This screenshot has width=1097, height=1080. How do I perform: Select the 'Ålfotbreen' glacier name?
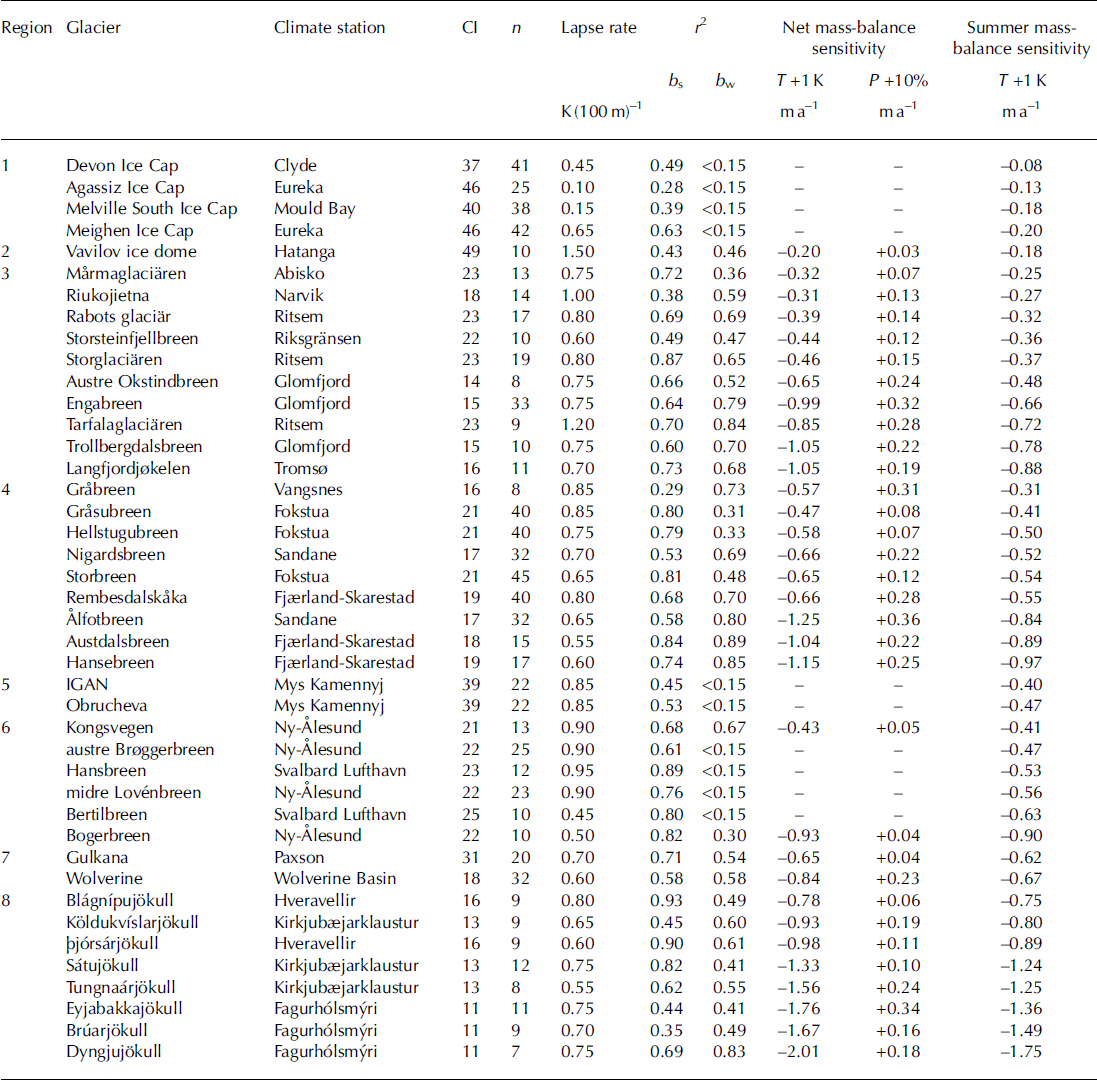[x=105, y=619]
